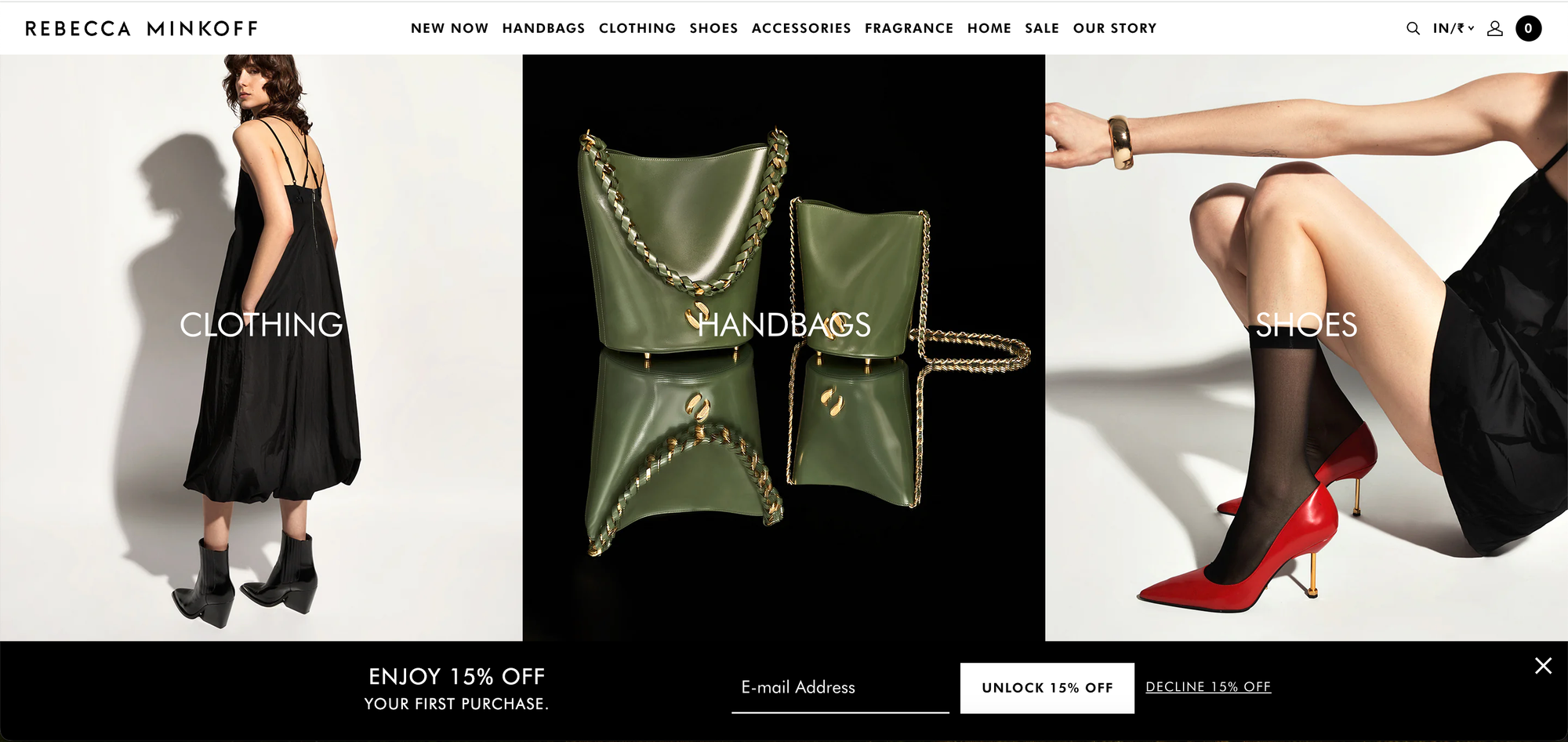Image resolution: width=1568 pixels, height=742 pixels.
Task: Visit the Sale section
Action: pos(1042,28)
